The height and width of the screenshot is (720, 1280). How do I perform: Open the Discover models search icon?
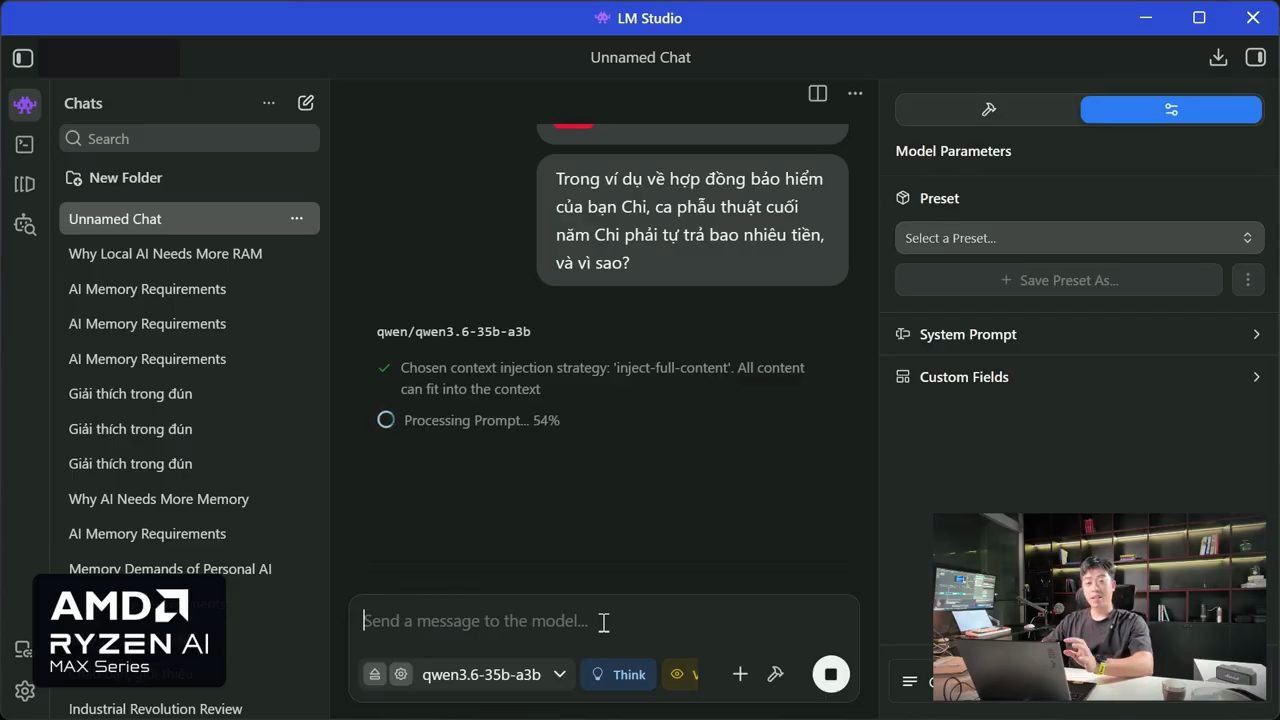(25, 224)
